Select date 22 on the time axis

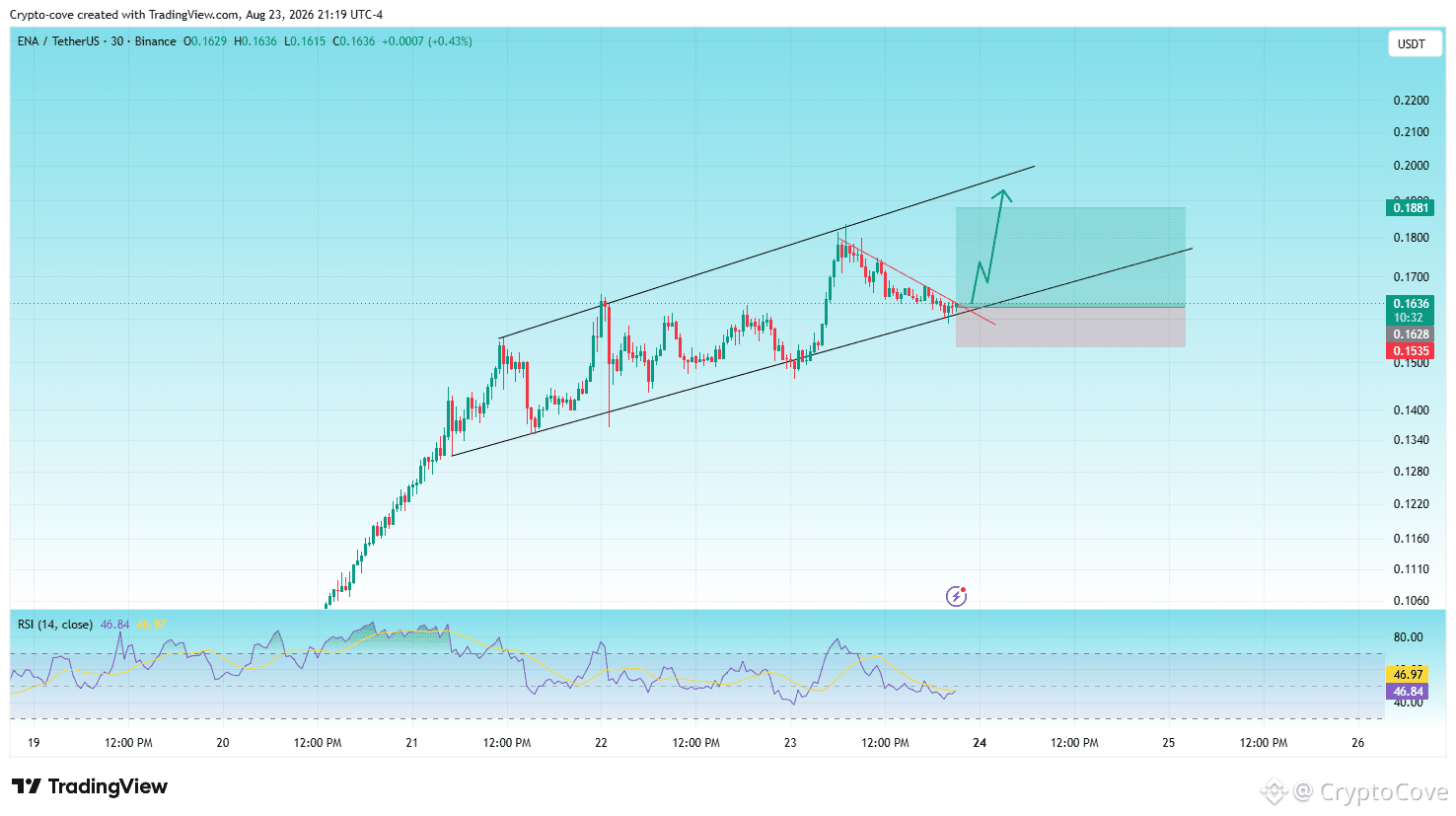tap(601, 743)
